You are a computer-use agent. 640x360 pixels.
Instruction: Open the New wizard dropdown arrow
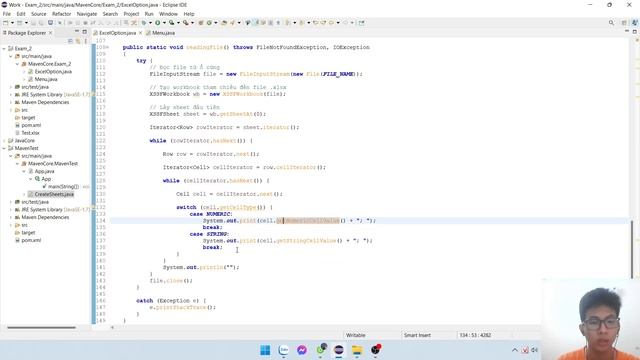point(12,23)
